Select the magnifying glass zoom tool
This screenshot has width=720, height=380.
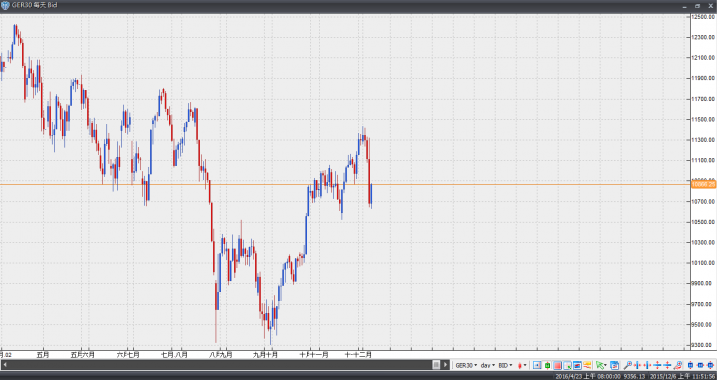[628, 365]
